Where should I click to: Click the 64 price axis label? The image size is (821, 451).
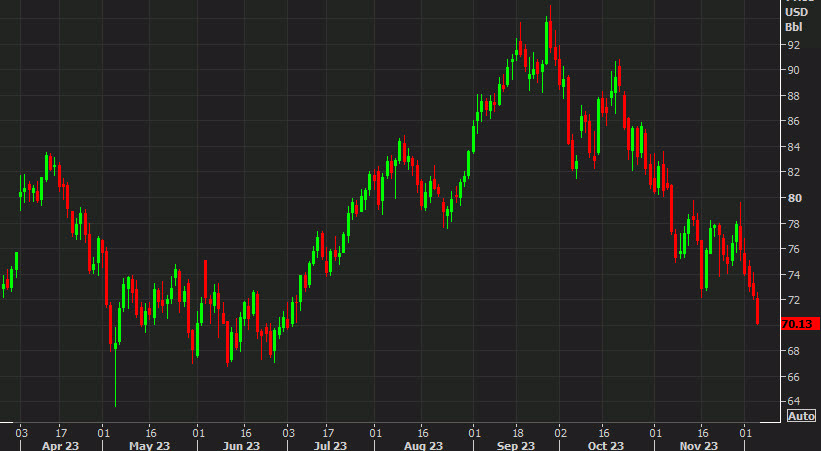pos(793,401)
